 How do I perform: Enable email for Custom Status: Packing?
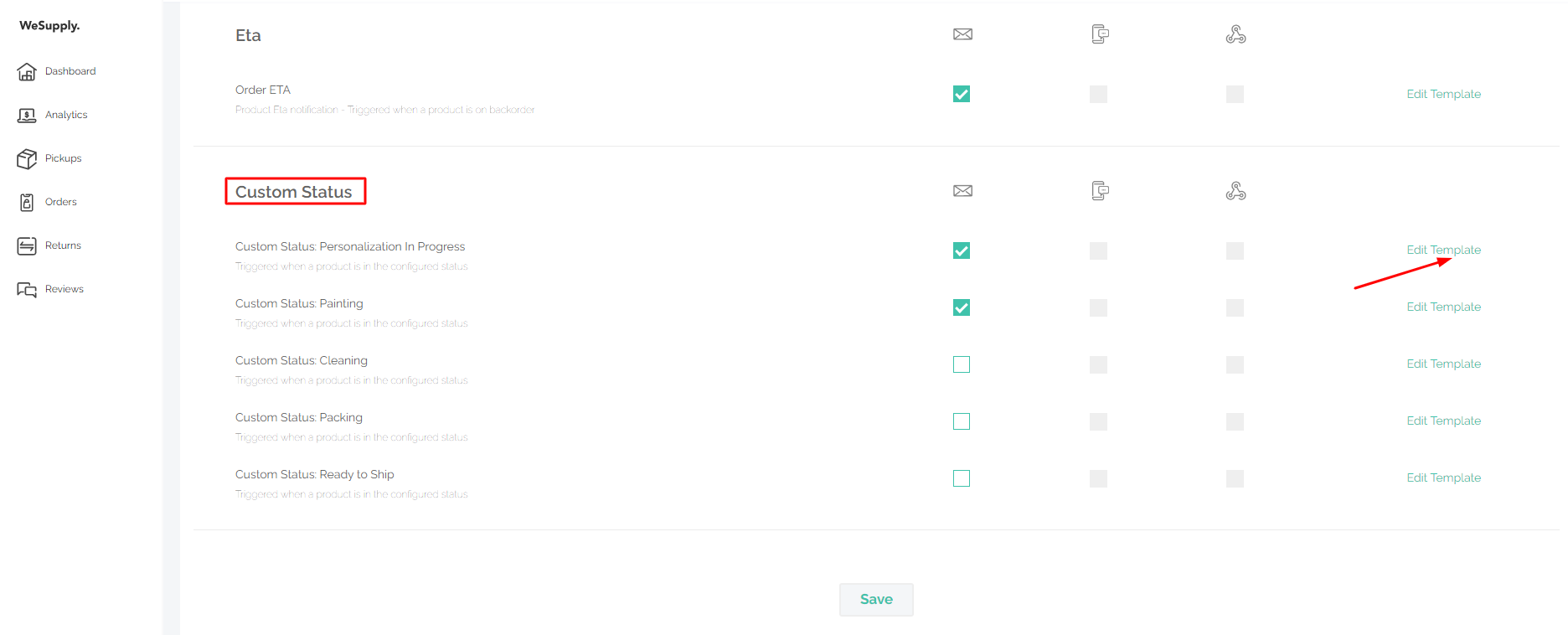962,421
